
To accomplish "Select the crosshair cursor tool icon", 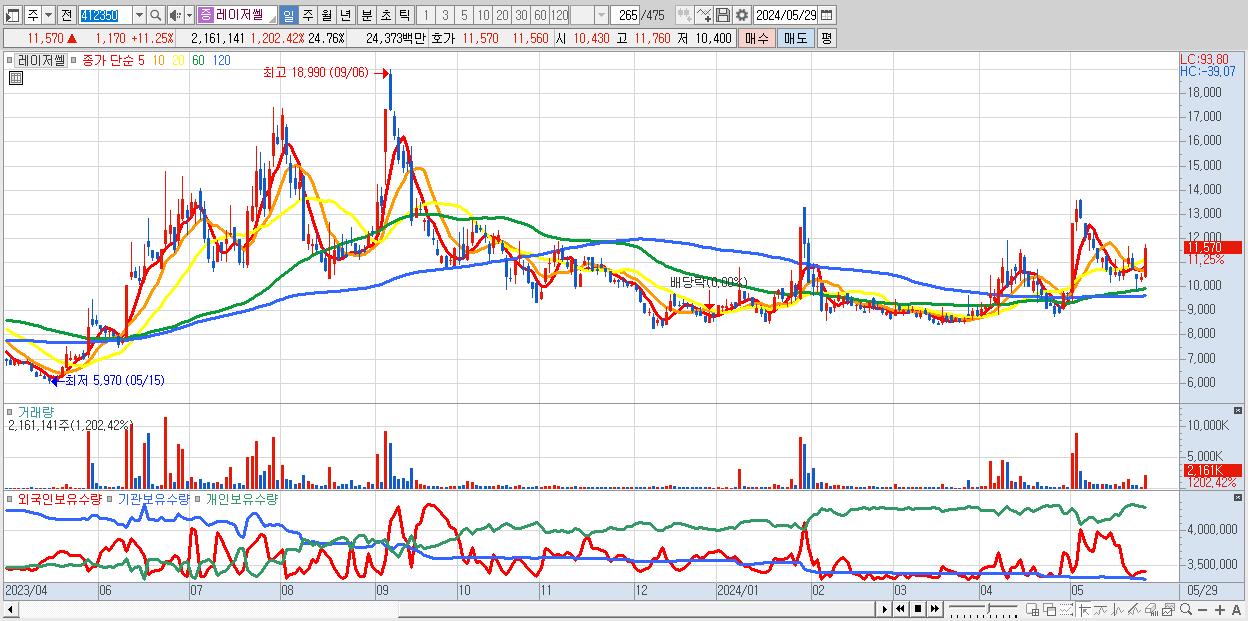I will (1084, 609).
